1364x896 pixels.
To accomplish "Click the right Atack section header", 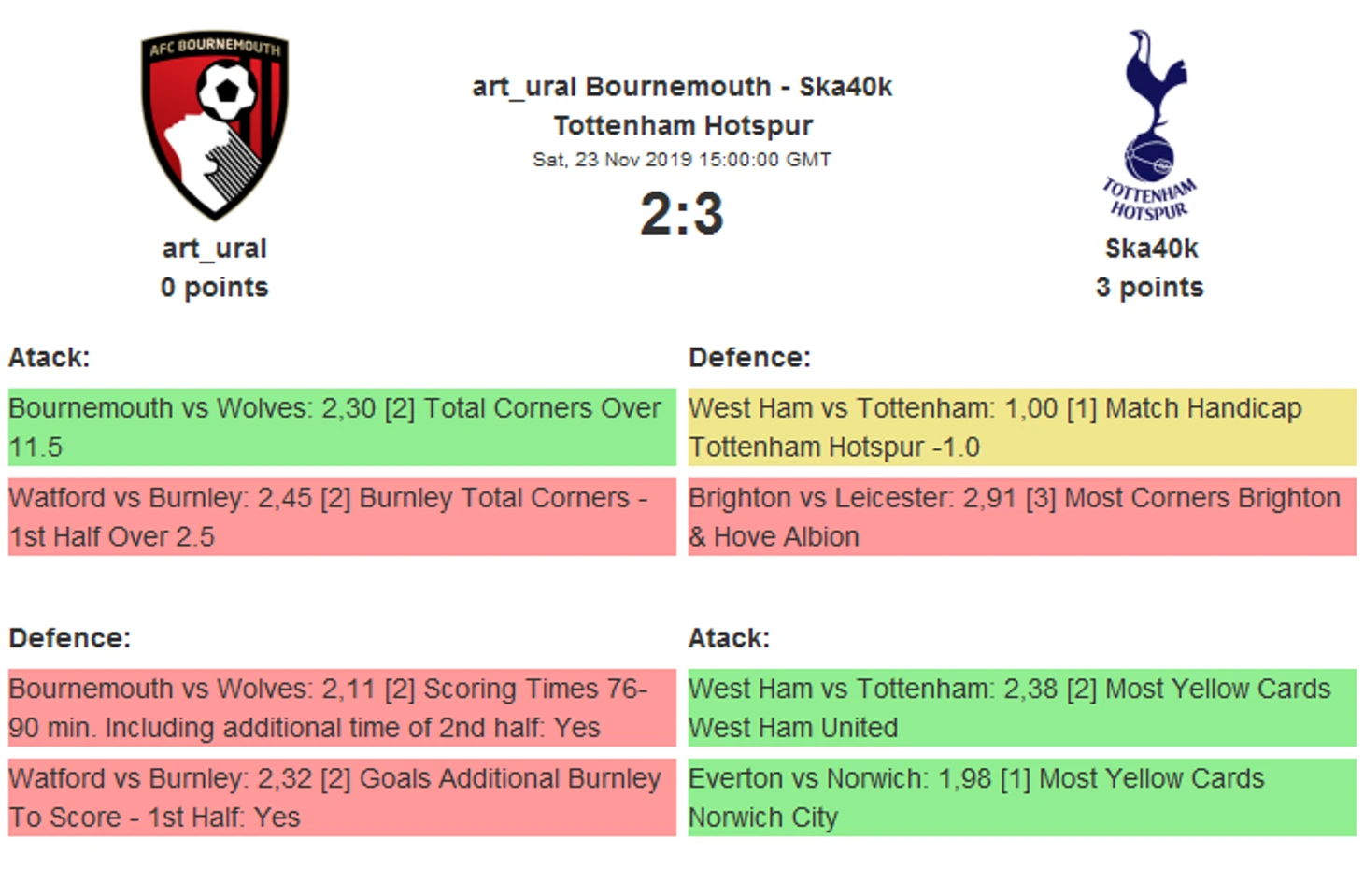I will point(729,638).
